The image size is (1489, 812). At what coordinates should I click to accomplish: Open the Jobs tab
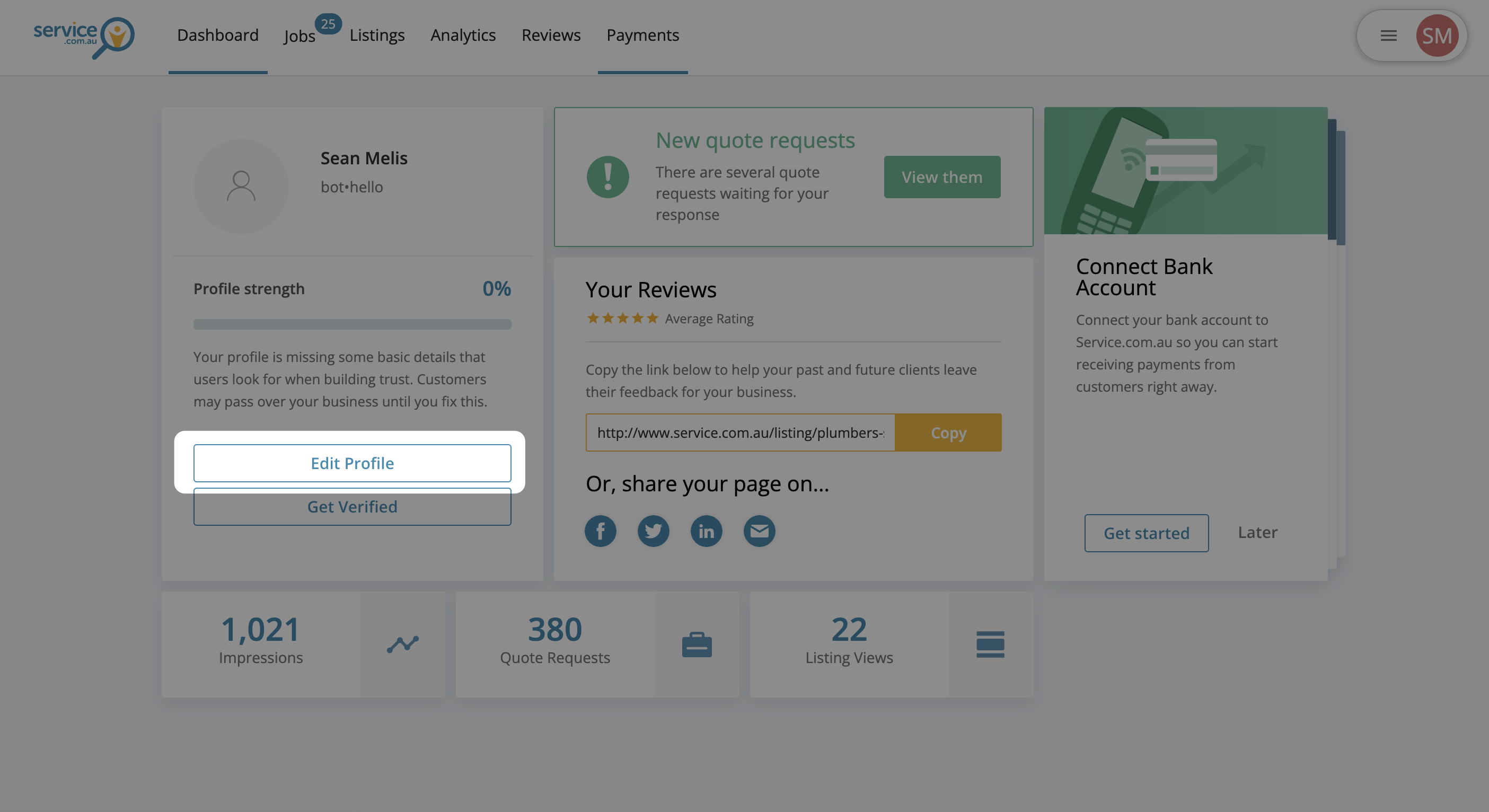(x=299, y=36)
